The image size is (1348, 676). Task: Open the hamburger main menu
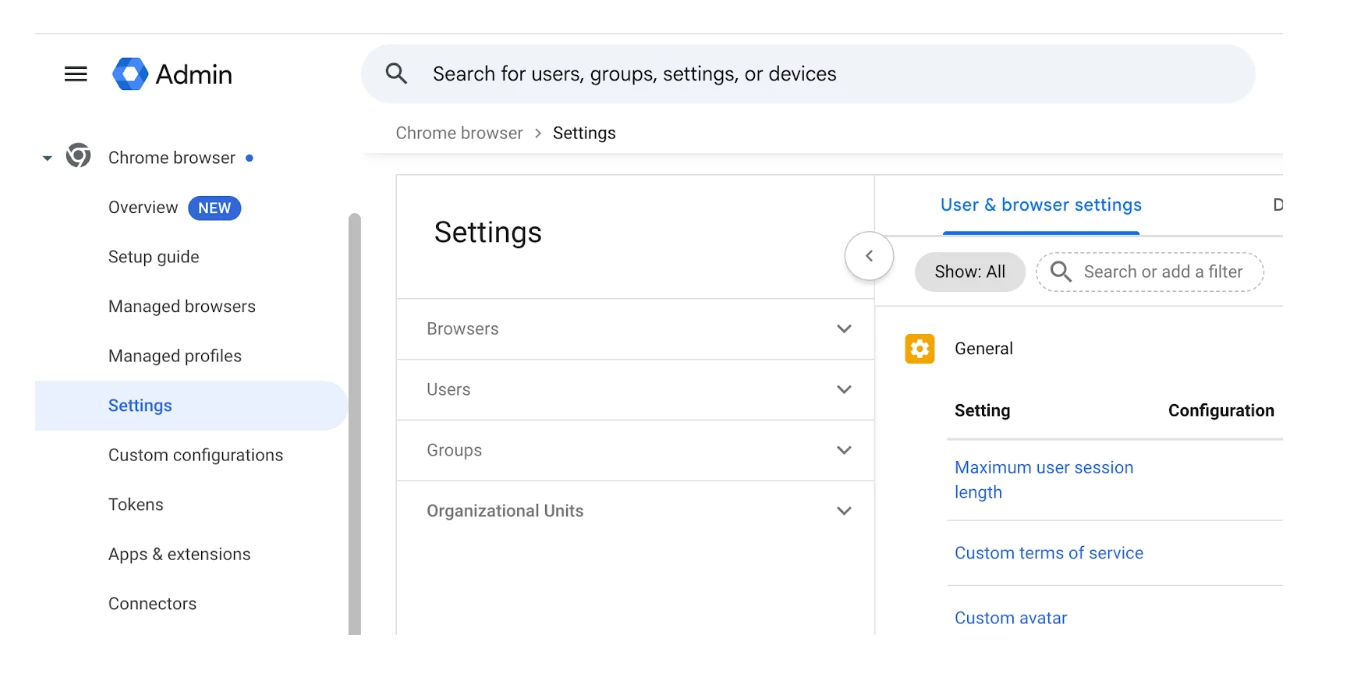76,74
